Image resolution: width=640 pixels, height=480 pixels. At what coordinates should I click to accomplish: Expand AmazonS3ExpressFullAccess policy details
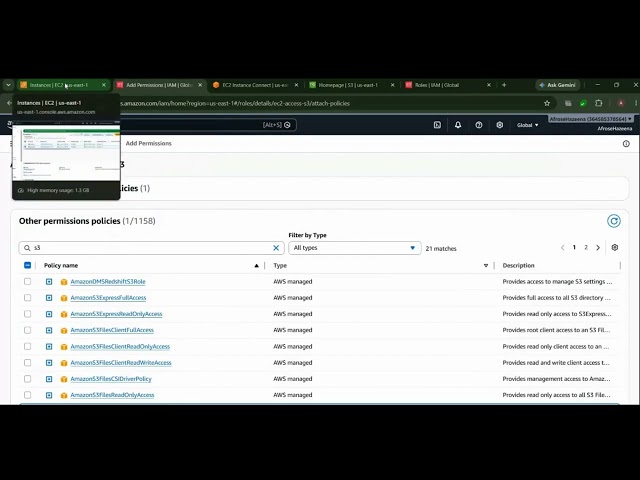point(49,298)
